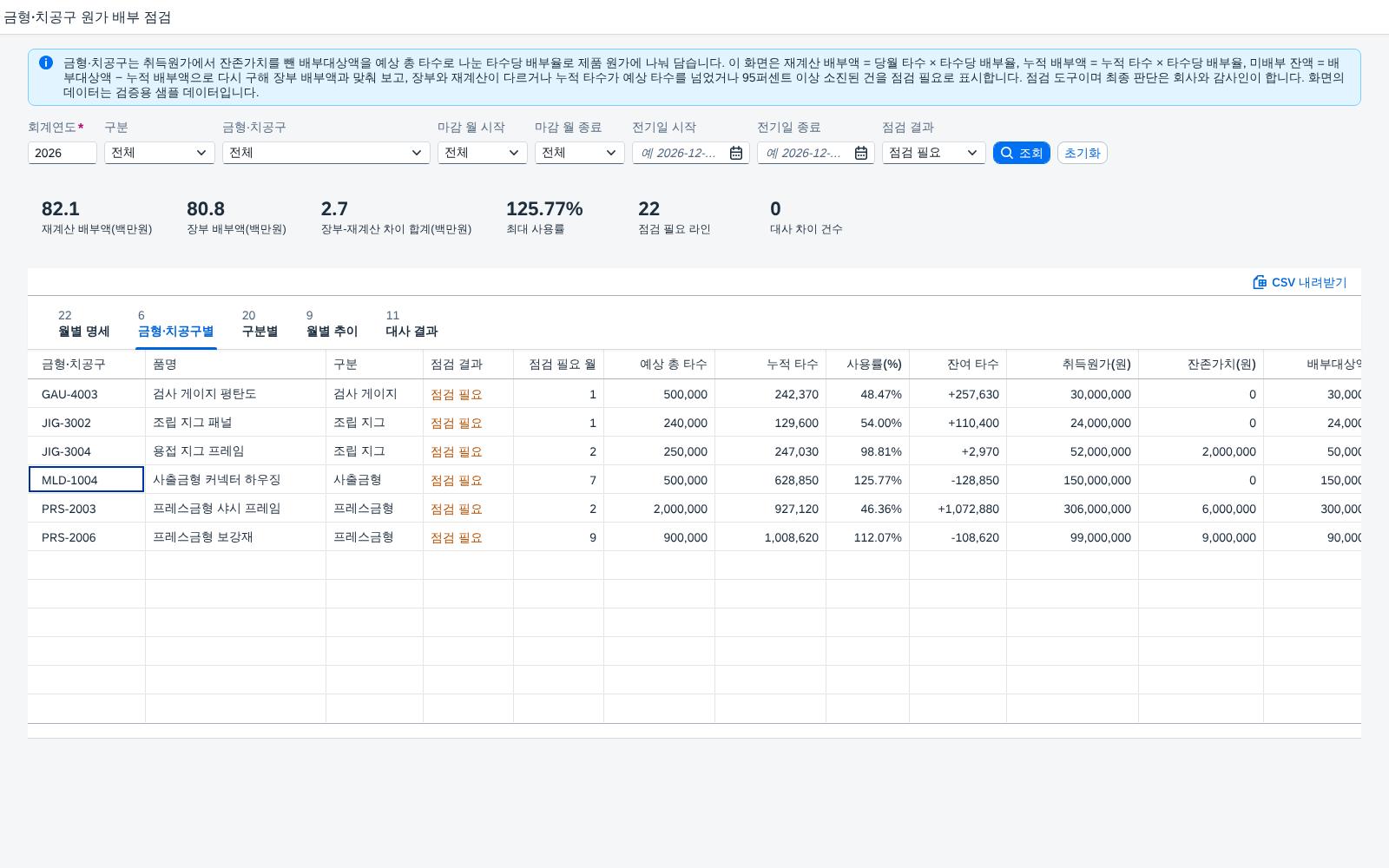The height and width of the screenshot is (868, 1389).
Task: Switch to the 구분별 tab
Action: coord(260,323)
